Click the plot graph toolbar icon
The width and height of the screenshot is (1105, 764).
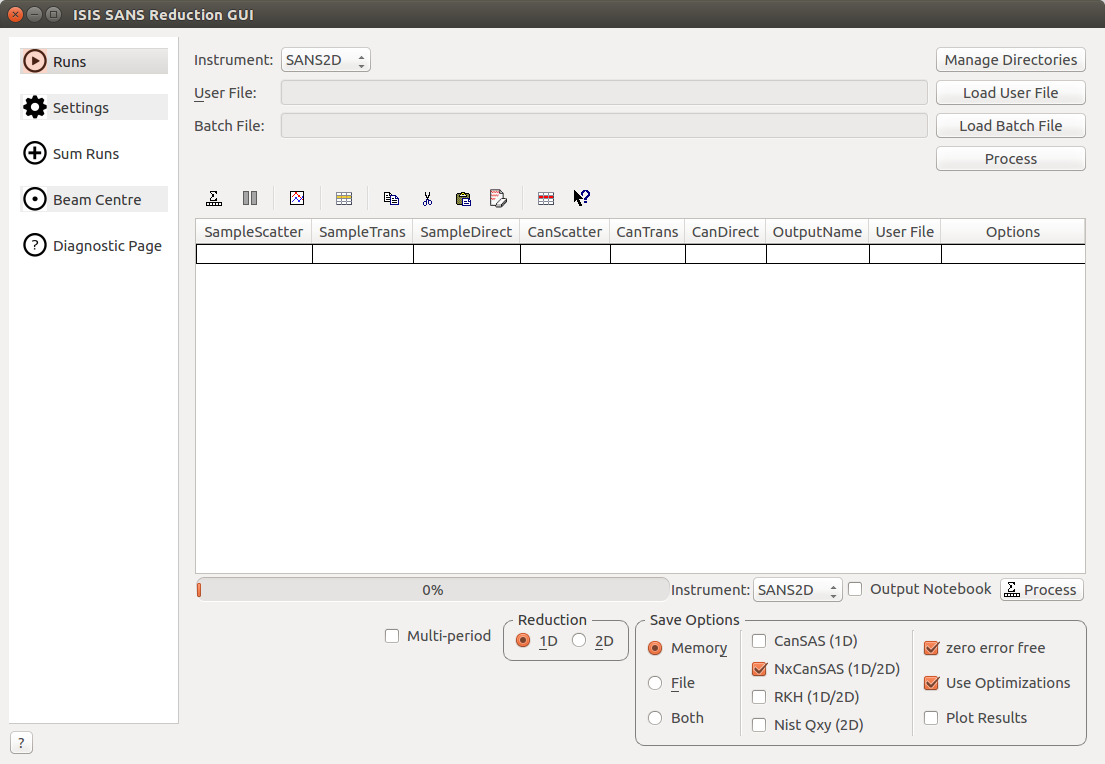(297, 198)
